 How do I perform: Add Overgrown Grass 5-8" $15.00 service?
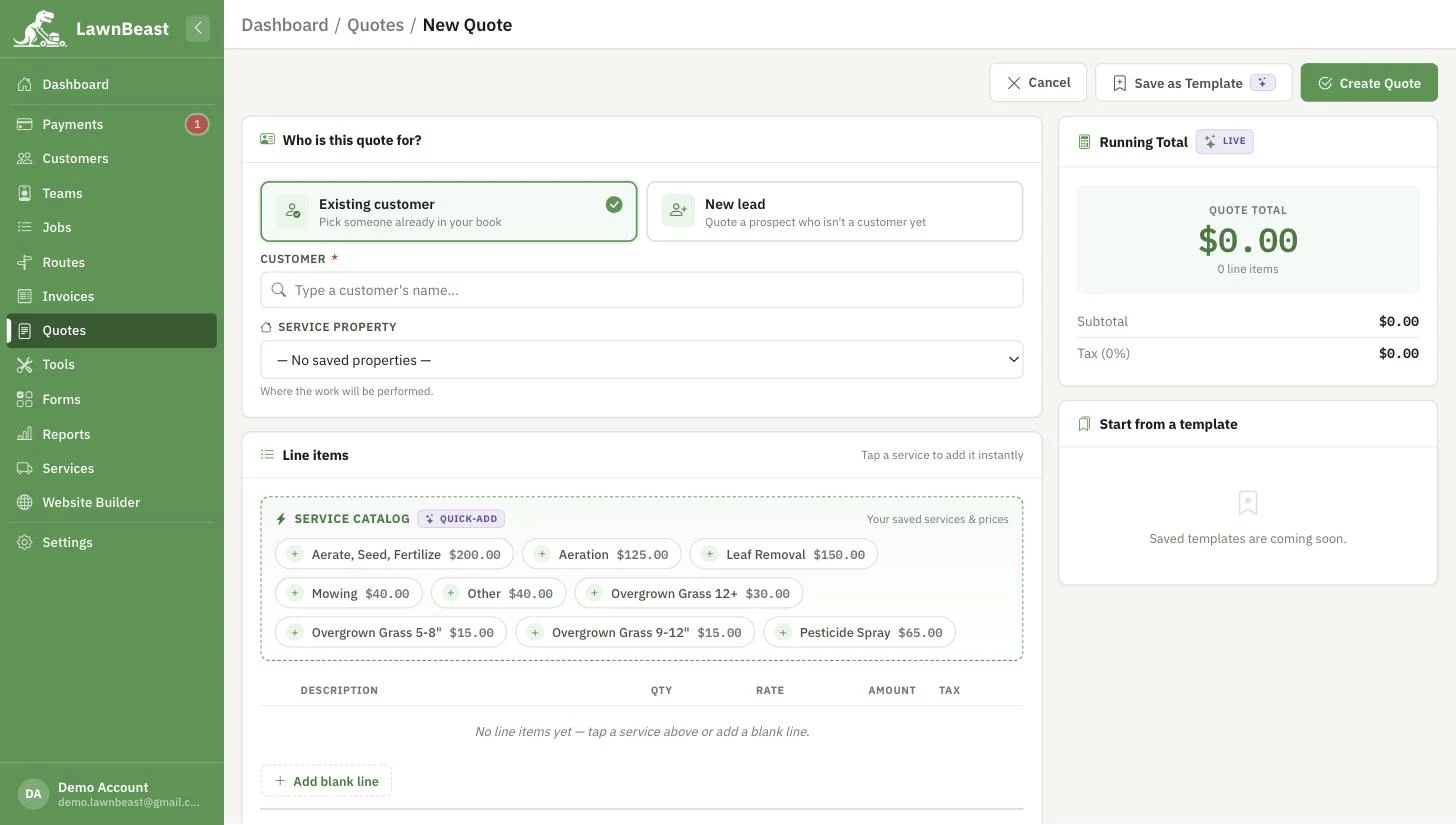(391, 632)
